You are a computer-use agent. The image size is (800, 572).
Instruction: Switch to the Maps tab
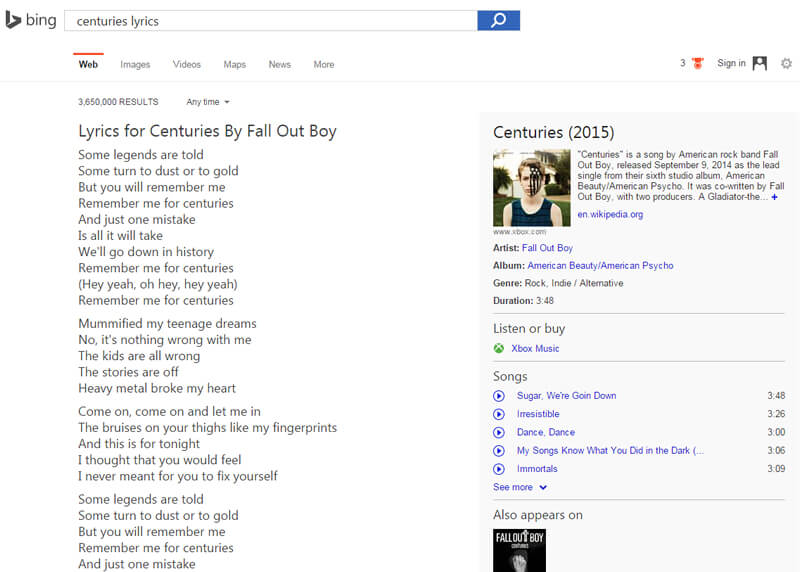235,64
